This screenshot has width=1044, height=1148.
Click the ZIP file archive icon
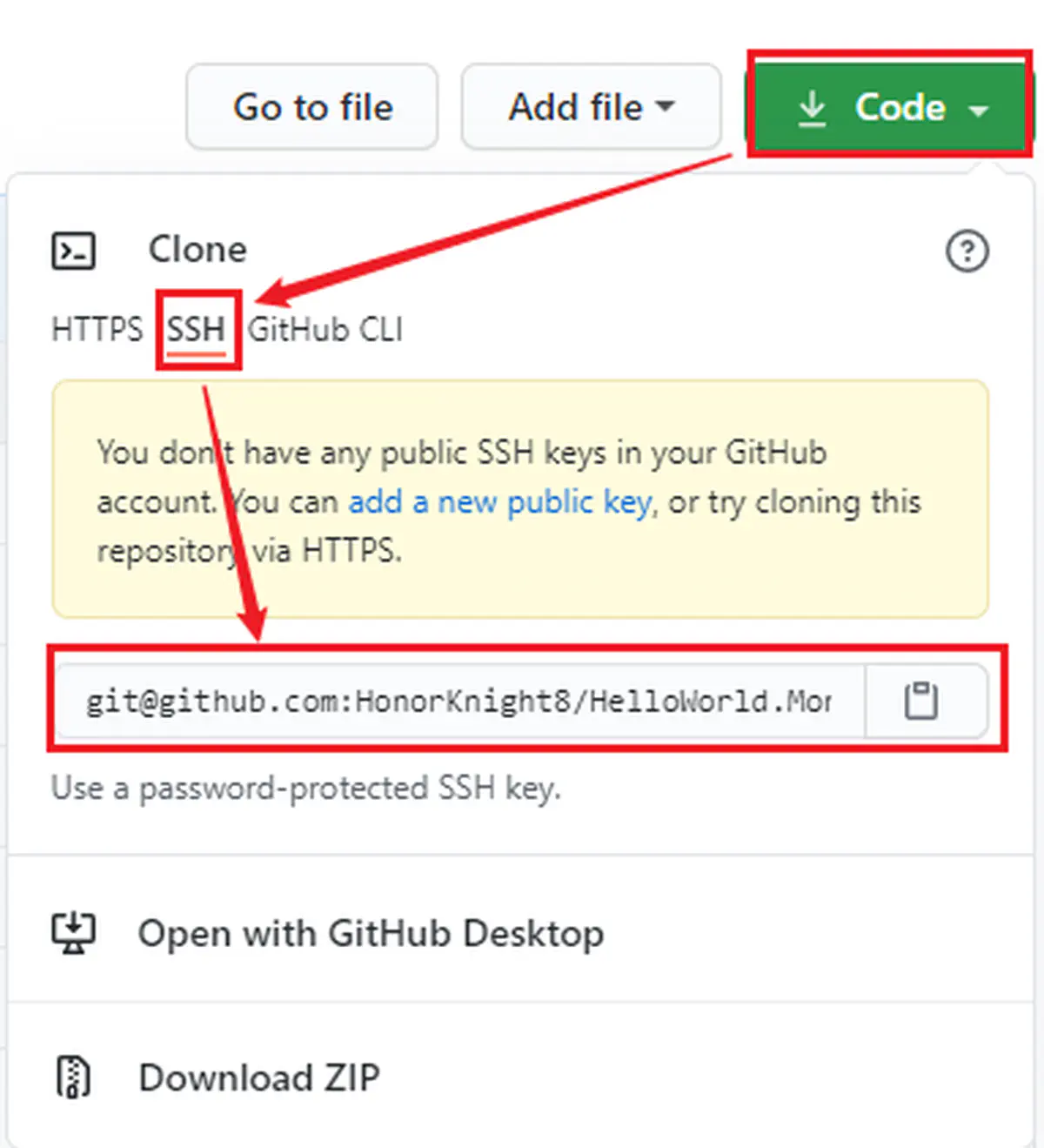click(x=73, y=1077)
